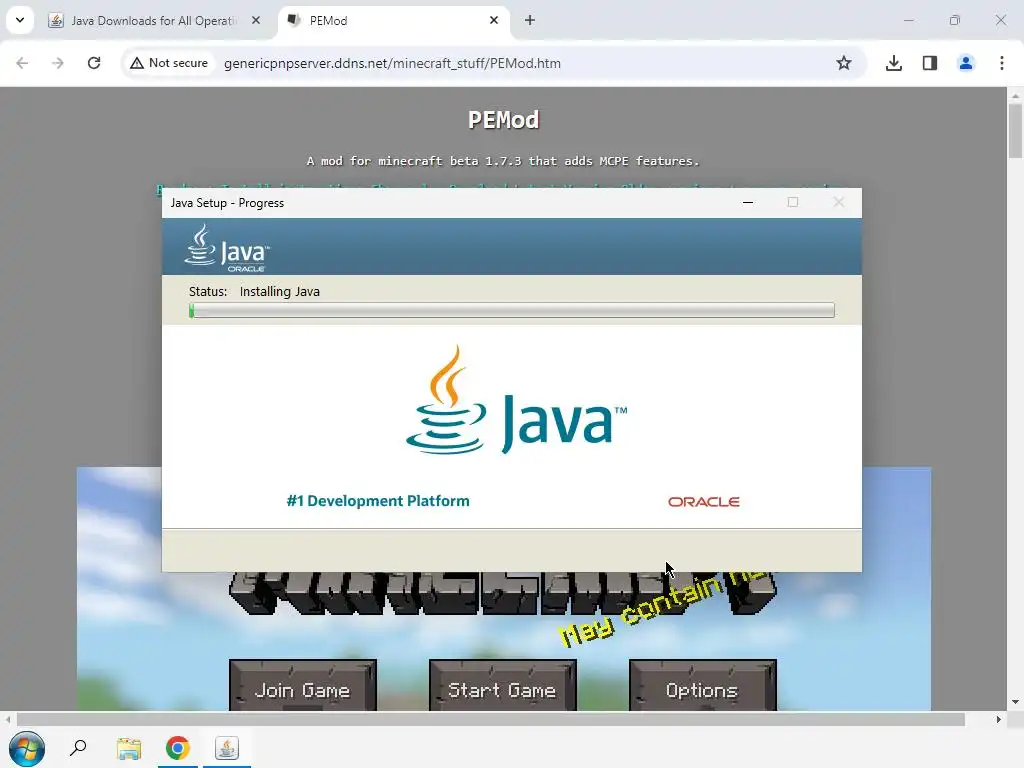This screenshot has width=1024, height=768.
Task: Click the scroll left arrow
Action: point(8,719)
